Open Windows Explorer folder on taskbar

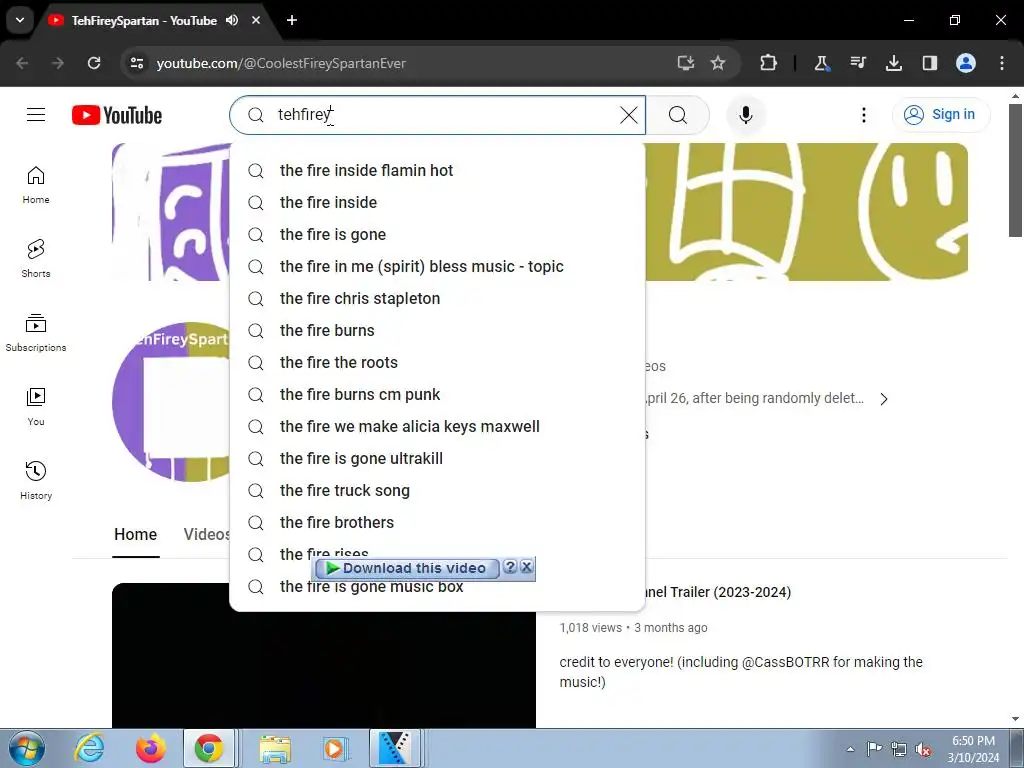click(275, 748)
